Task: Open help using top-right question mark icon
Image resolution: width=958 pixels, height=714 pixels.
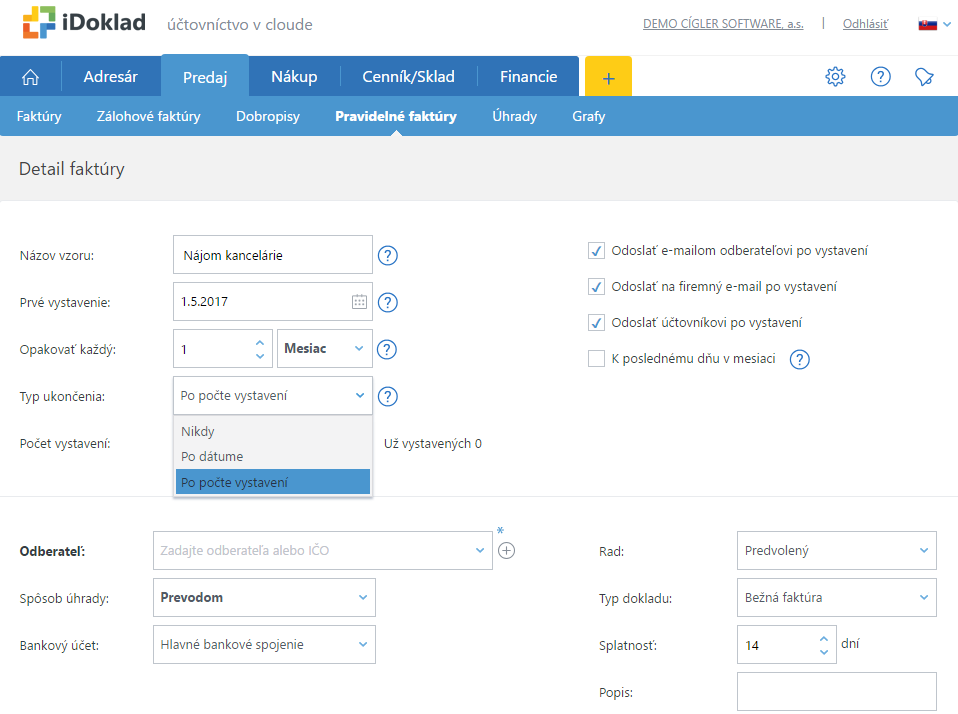Action: pyautogui.click(x=880, y=77)
